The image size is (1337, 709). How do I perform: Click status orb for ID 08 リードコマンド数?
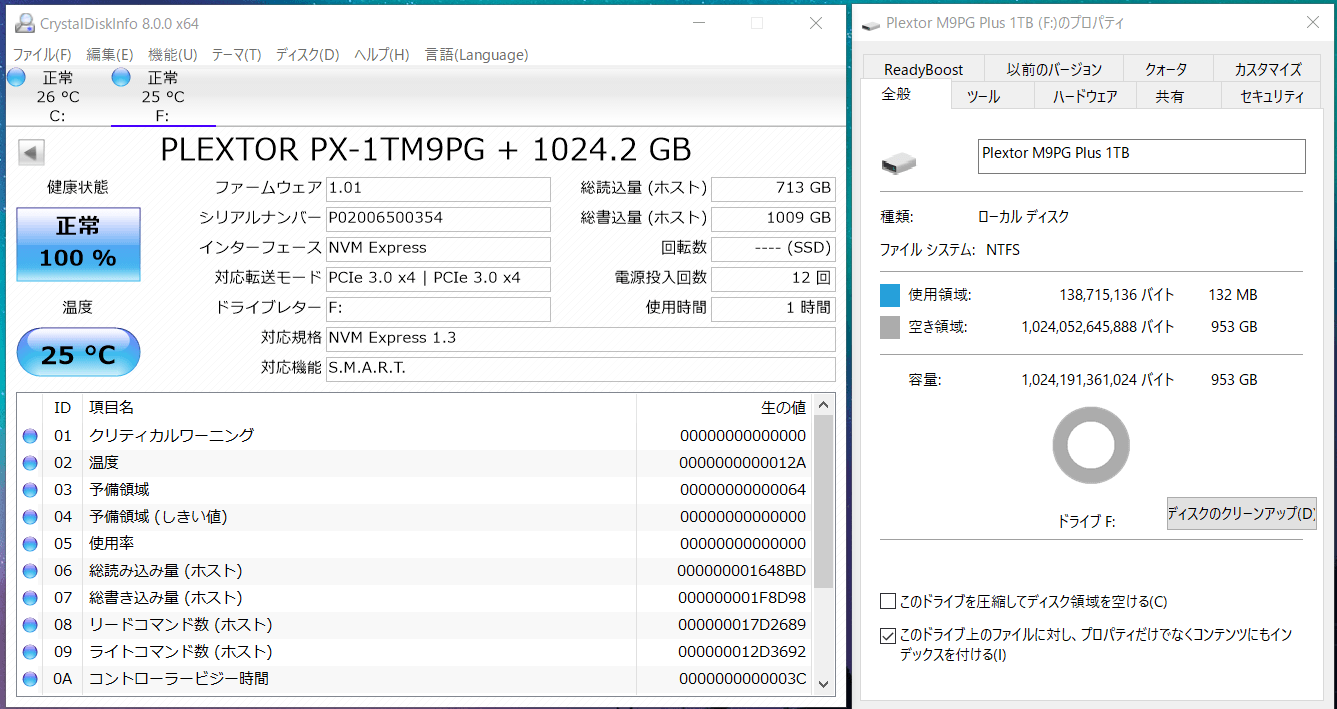point(30,625)
